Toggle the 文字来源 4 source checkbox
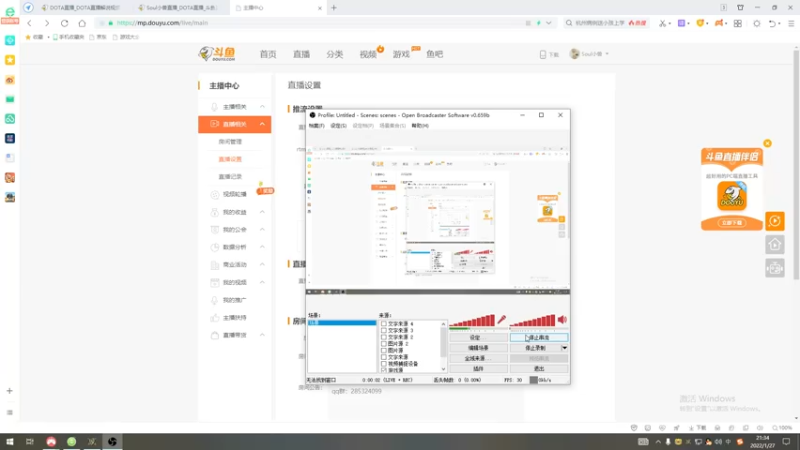This screenshot has height=450, width=800. tap(384, 324)
